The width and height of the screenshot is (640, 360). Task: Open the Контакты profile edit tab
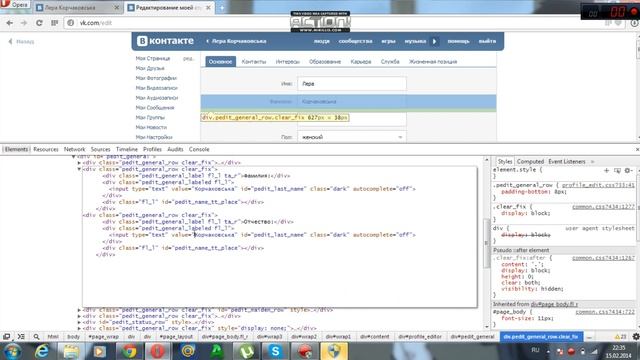coord(253,62)
